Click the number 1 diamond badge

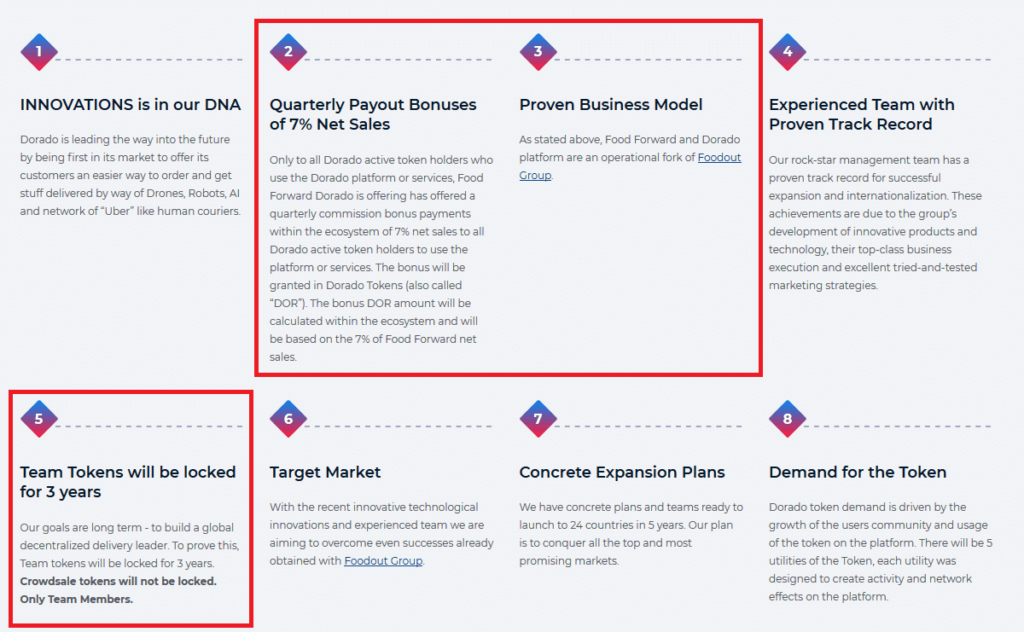pyautogui.click(x=38, y=52)
